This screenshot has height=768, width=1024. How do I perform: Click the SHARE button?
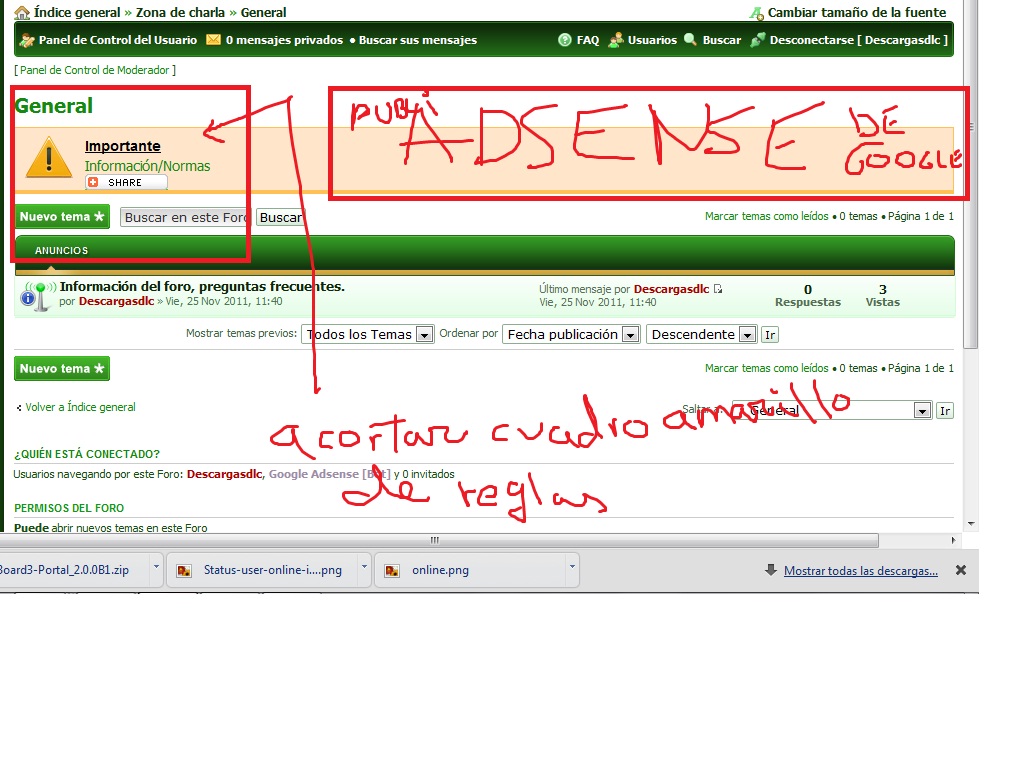(x=126, y=182)
